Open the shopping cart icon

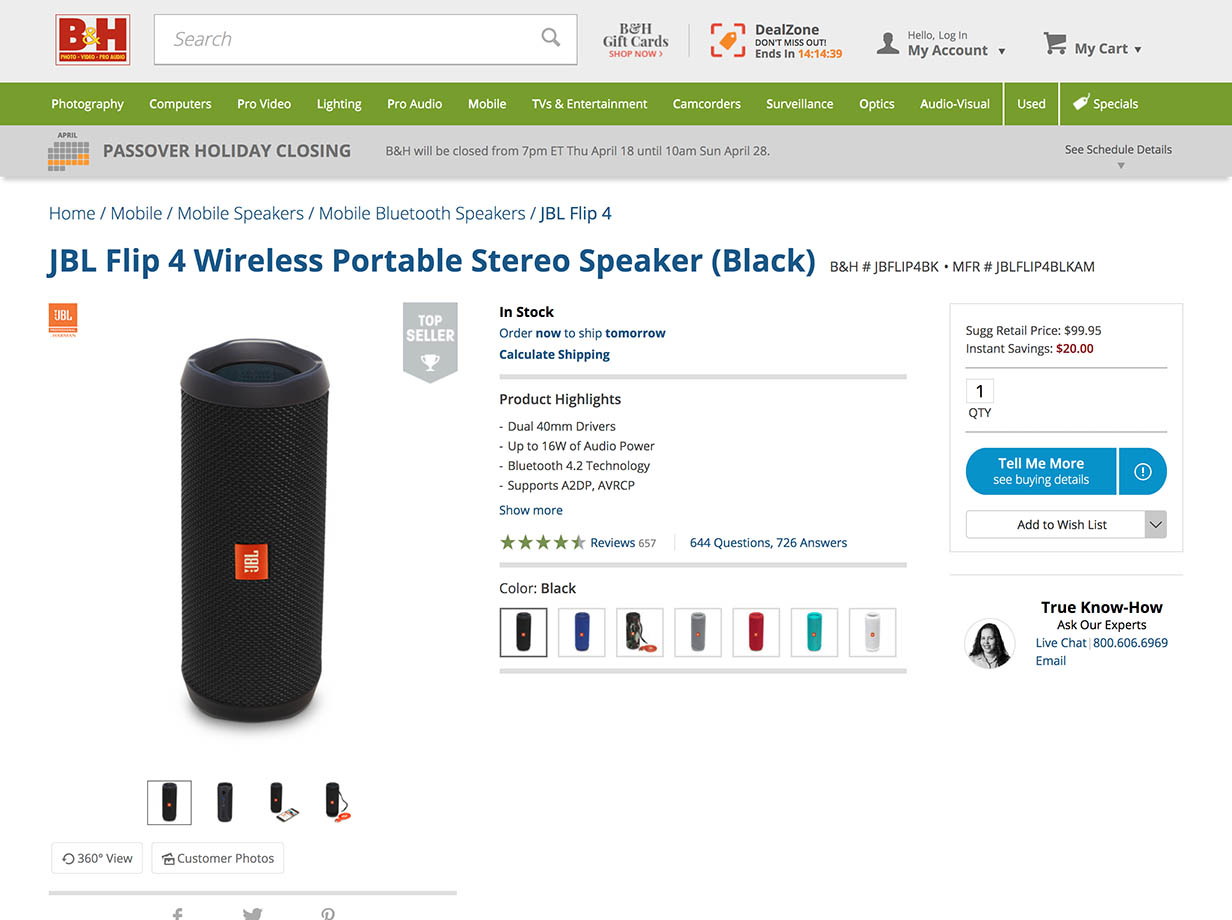(x=1055, y=43)
